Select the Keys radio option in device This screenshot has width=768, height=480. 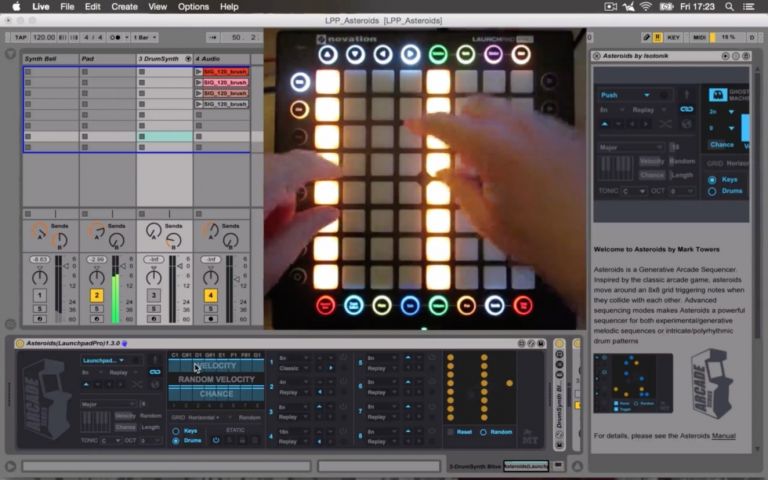pyautogui.click(x=175, y=431)
